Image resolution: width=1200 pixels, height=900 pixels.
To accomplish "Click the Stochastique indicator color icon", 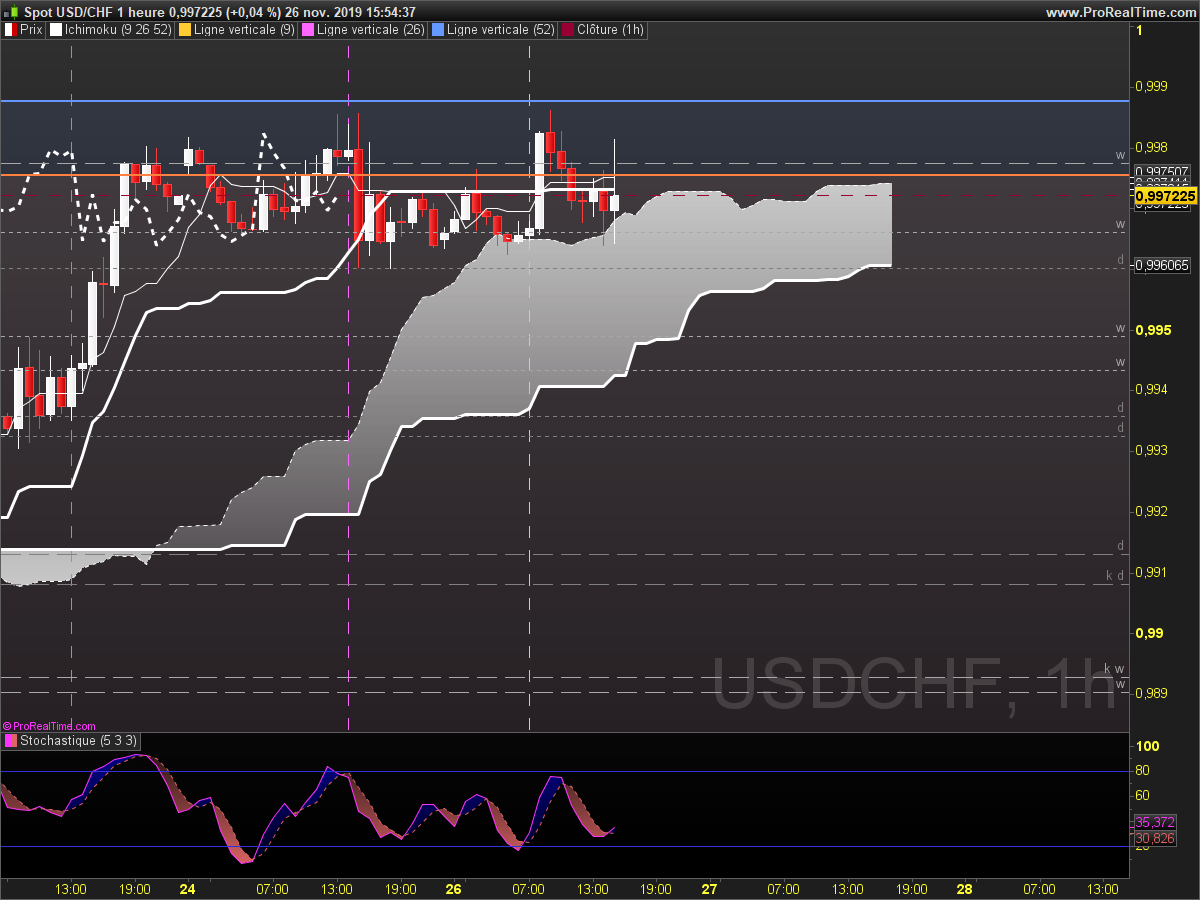I will (x=11, y=741).
